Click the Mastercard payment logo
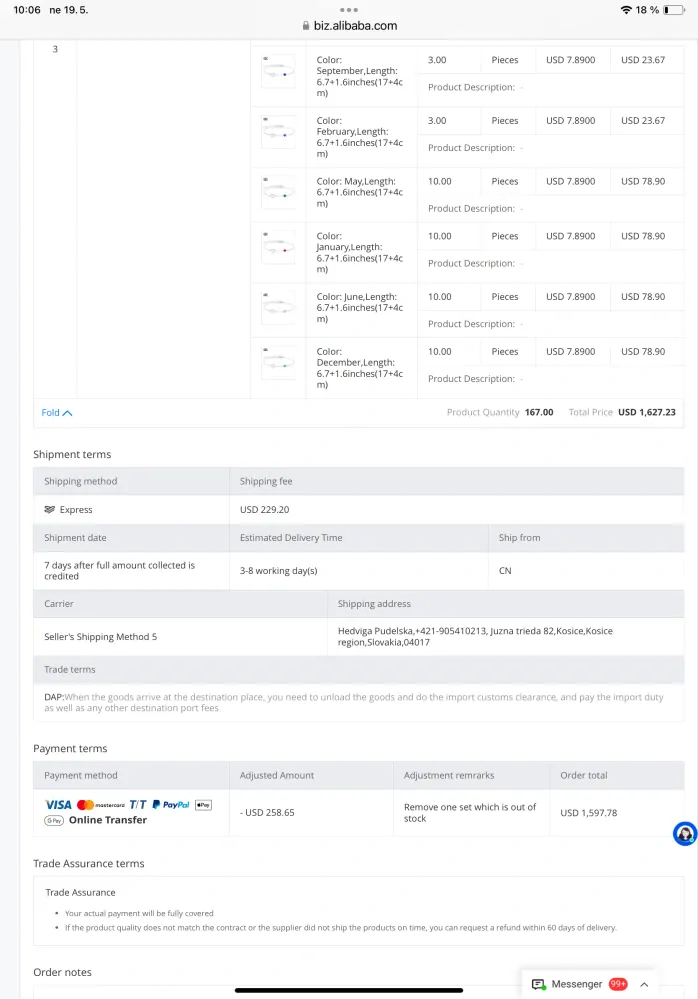Viewport: 698px width, 999px height. click(101, 805)
